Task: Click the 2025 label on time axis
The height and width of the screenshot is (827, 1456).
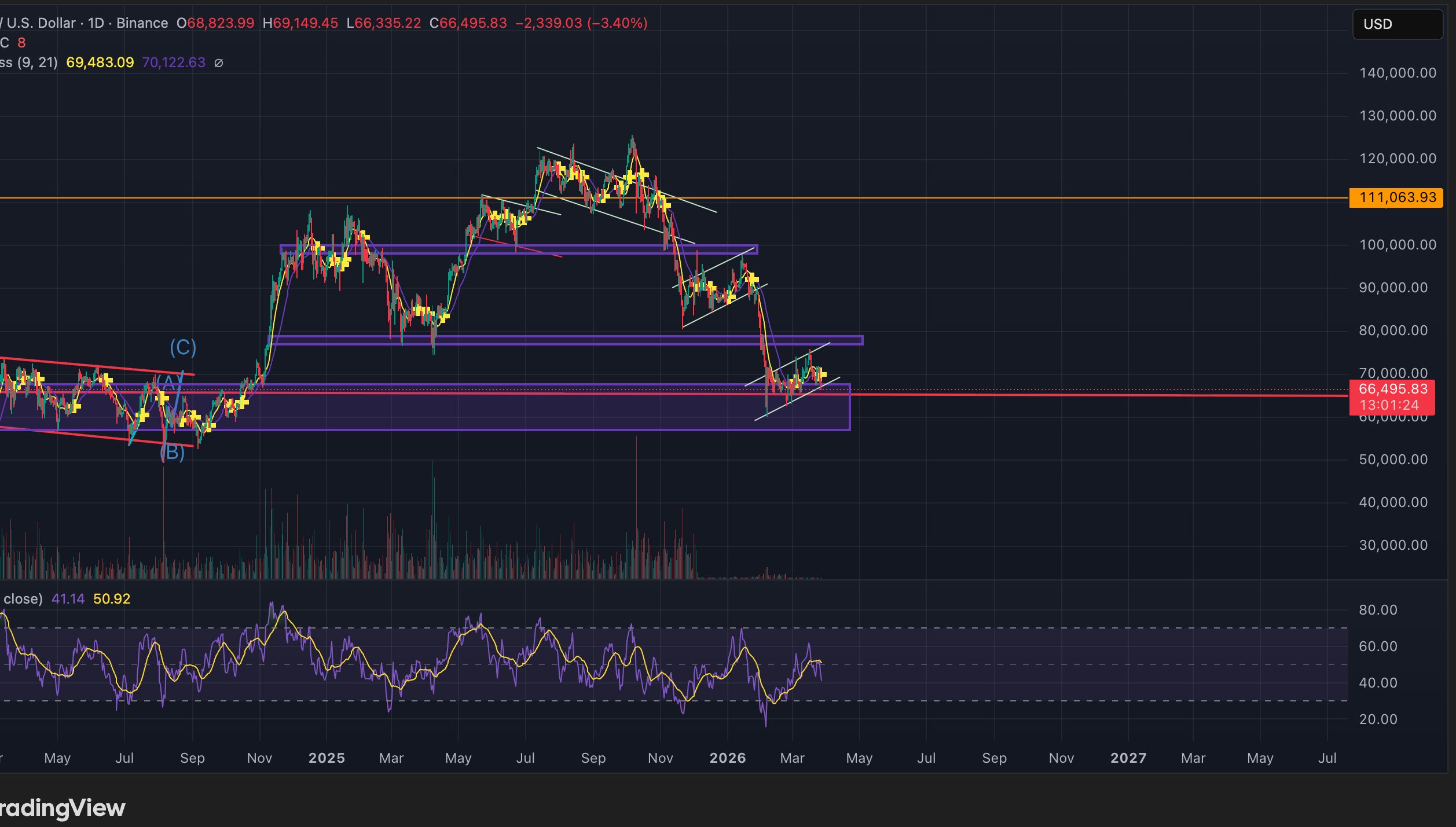Action: 327,758
